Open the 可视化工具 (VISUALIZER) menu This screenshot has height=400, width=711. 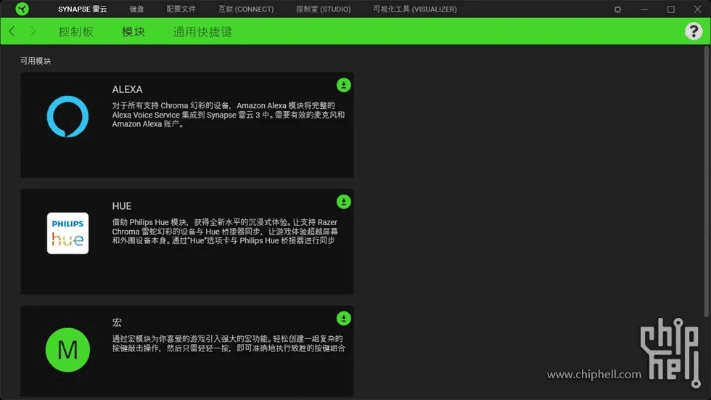point(414,9)
